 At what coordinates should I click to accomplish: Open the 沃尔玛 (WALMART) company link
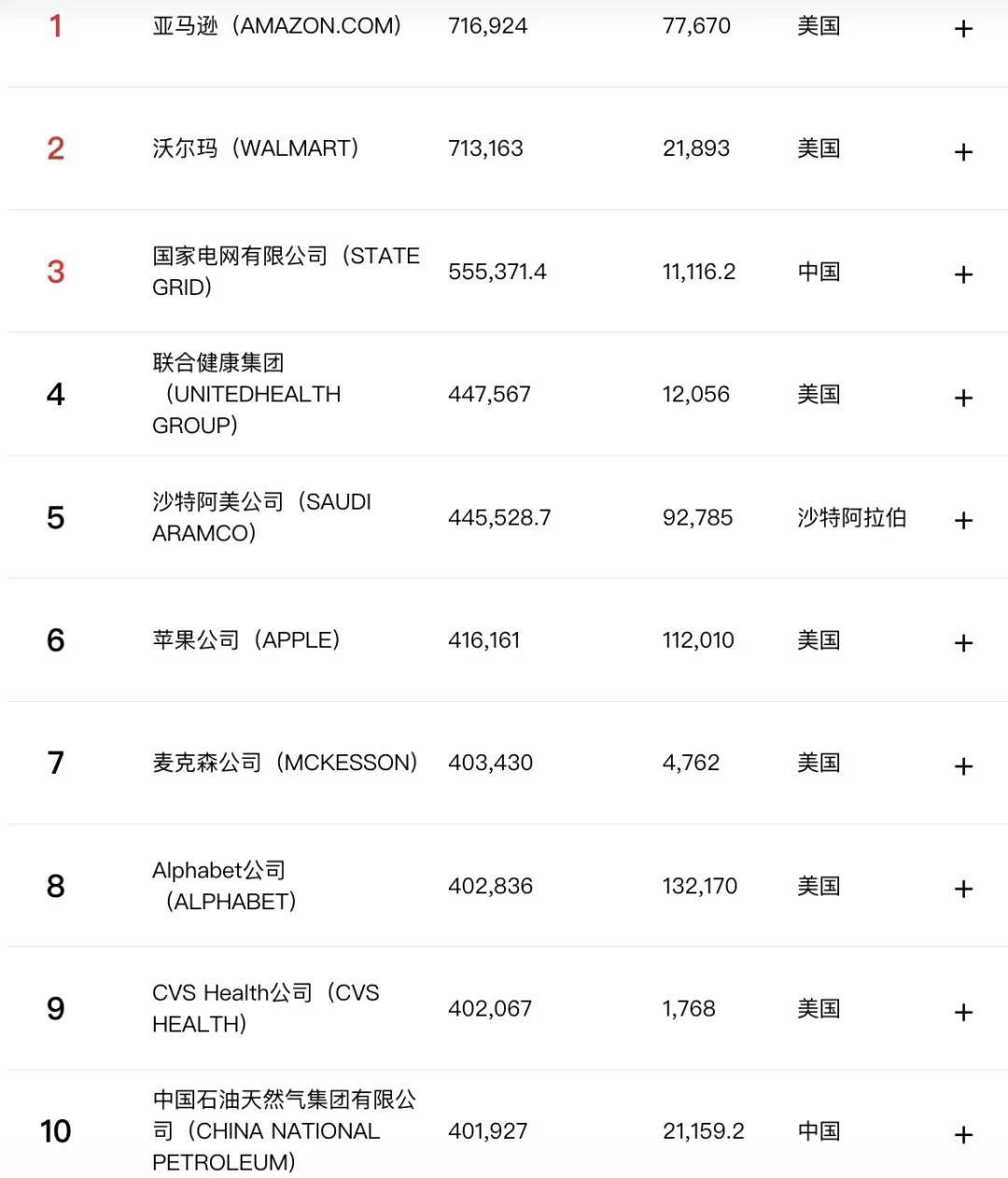(256, 148)
